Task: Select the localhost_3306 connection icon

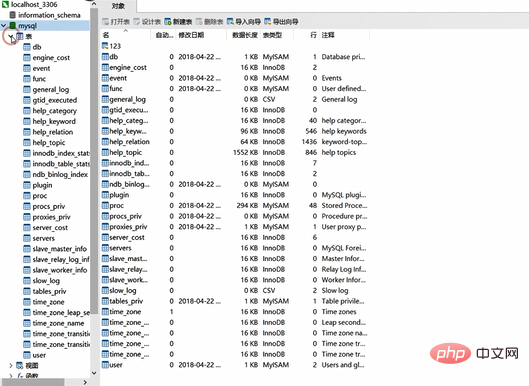Action: 5,4
